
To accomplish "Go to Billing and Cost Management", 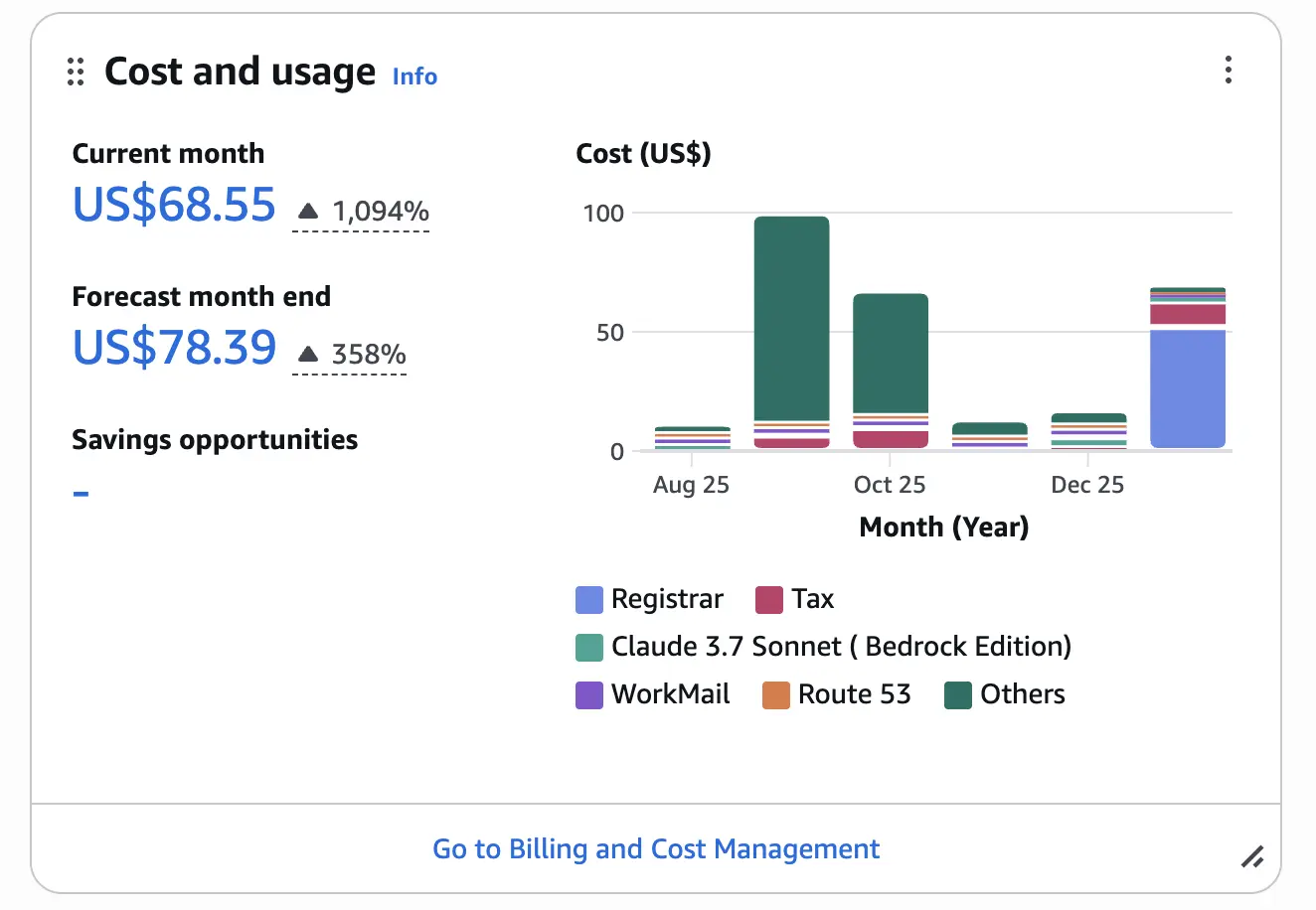I will tap(656, 849).
